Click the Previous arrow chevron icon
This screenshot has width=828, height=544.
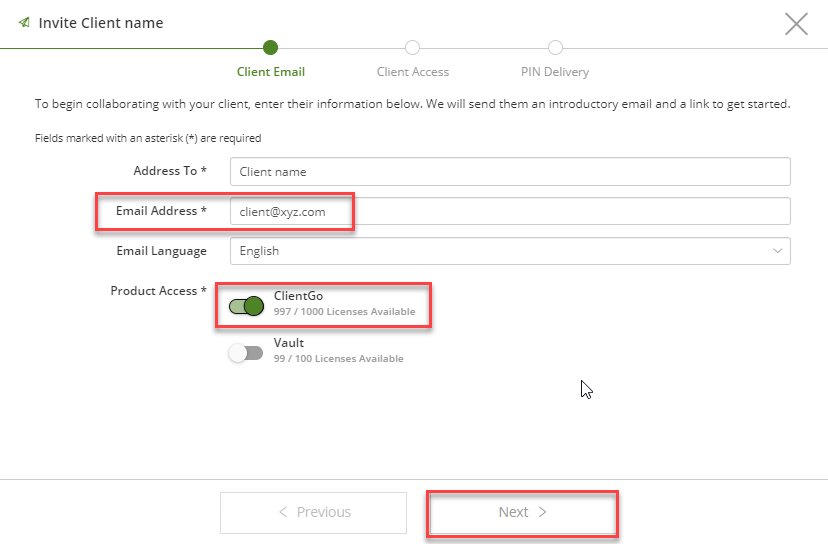pos(283,512)
